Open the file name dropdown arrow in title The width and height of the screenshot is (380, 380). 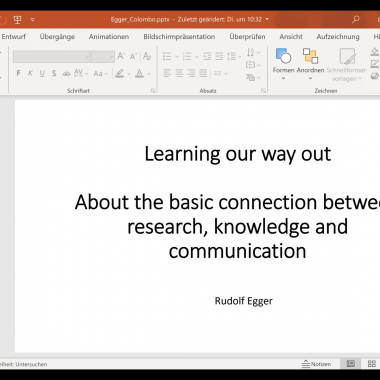(267, 19)
